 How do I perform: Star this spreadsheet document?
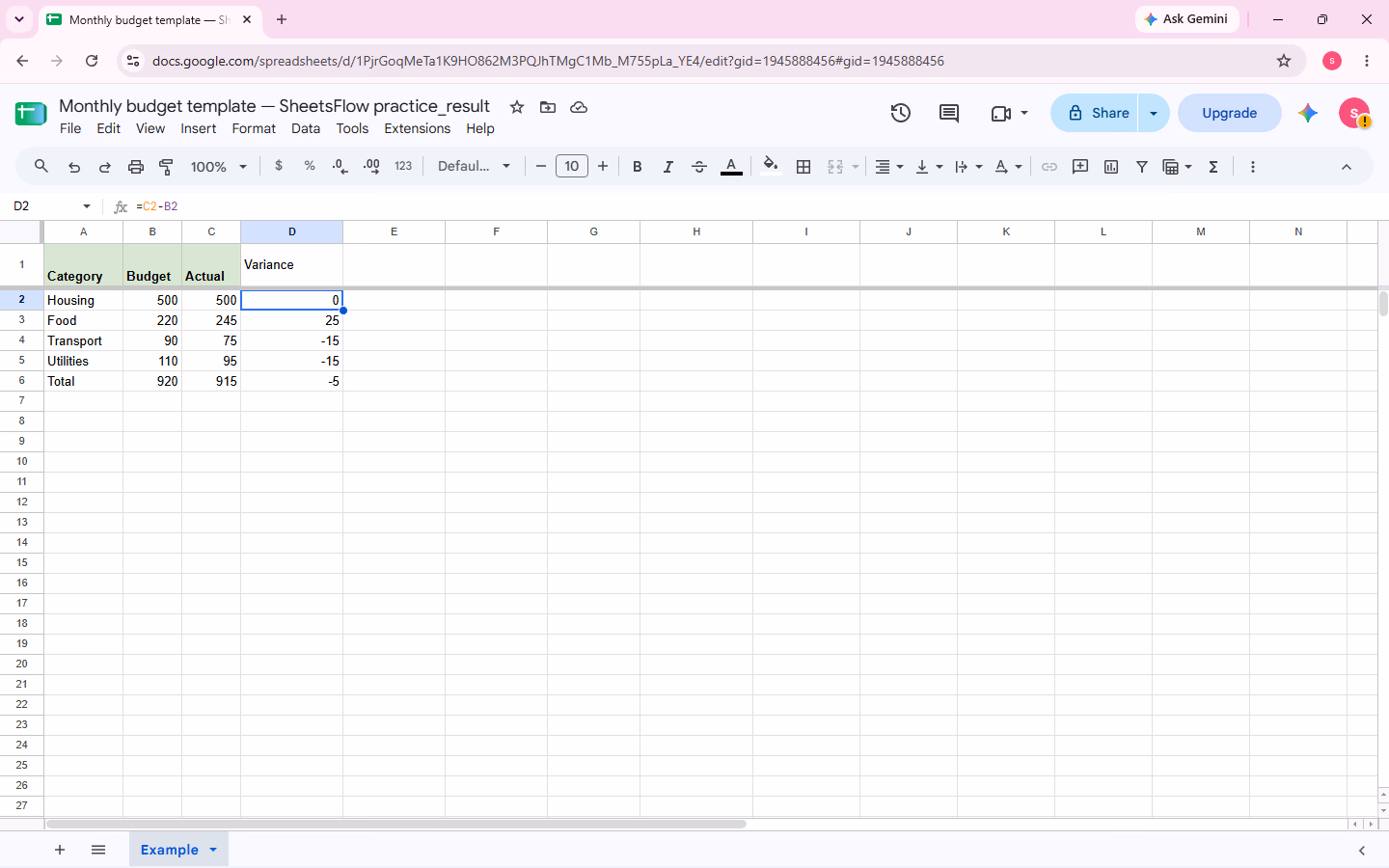(517, 107)
